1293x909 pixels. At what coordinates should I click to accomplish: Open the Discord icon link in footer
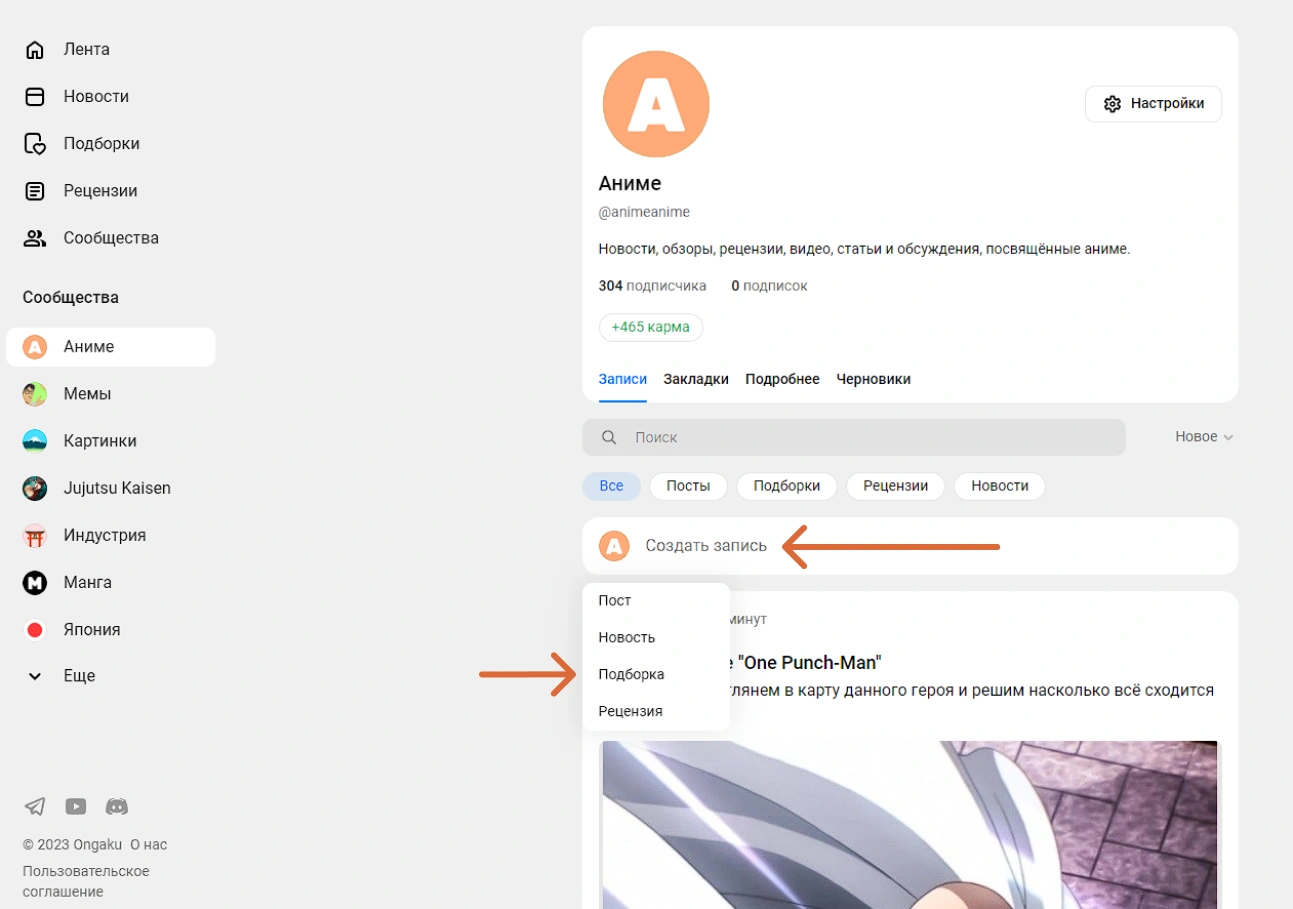(x=117, y=806)
